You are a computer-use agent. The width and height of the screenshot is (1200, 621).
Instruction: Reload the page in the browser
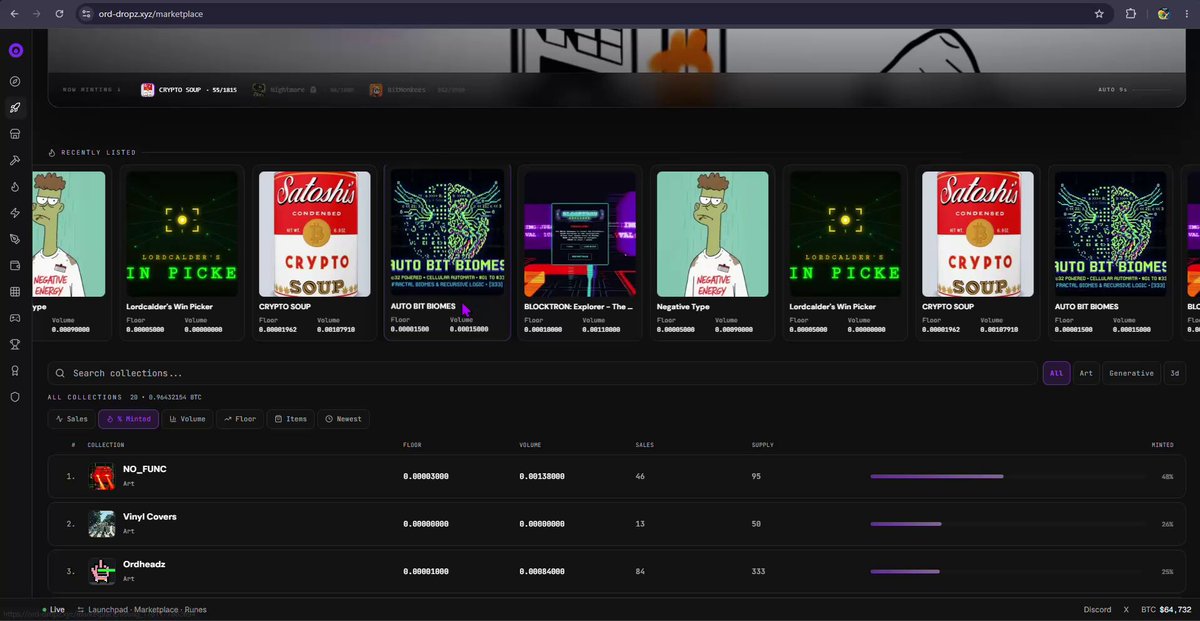click(x=60, y=14)
